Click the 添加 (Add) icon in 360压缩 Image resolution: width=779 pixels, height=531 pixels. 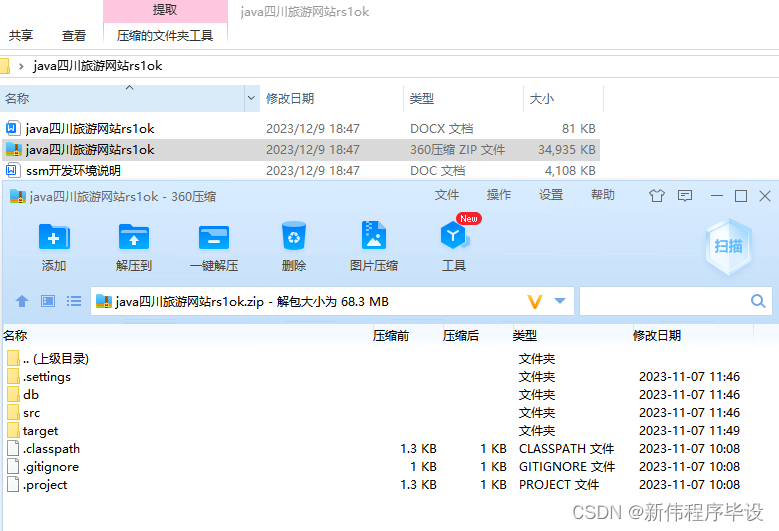[x=54, y=237]
